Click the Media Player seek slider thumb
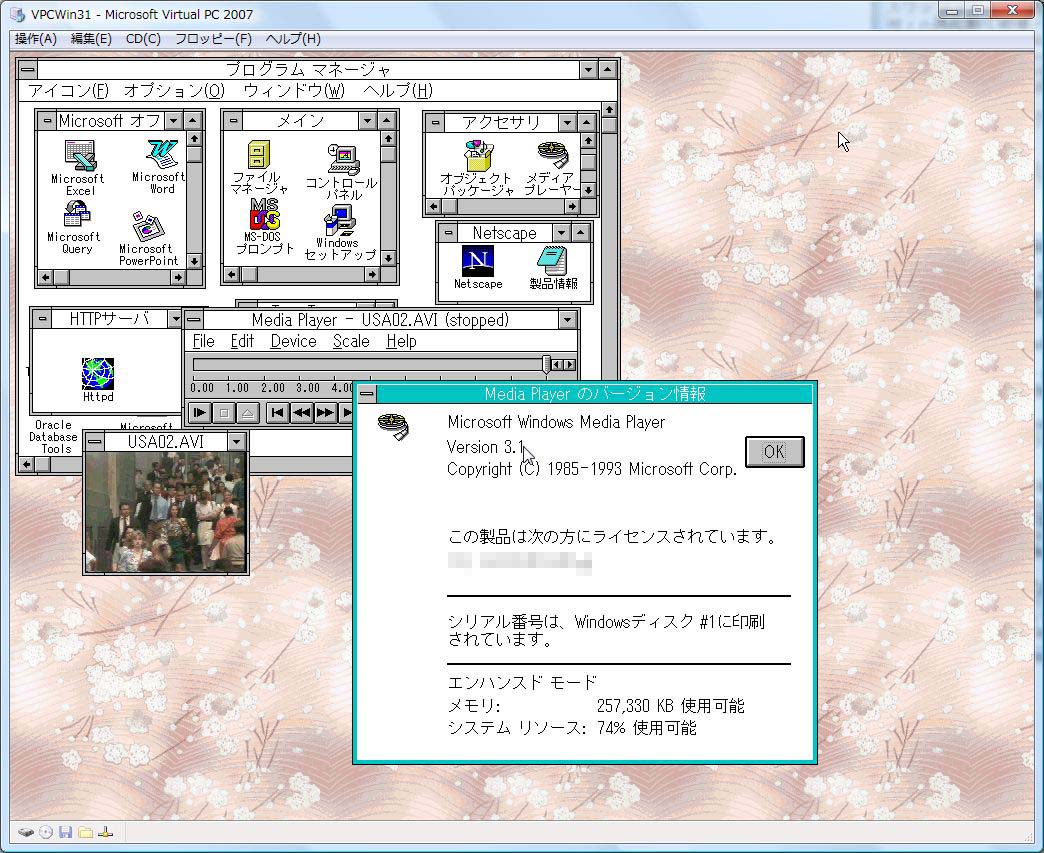 pos(546,364)
